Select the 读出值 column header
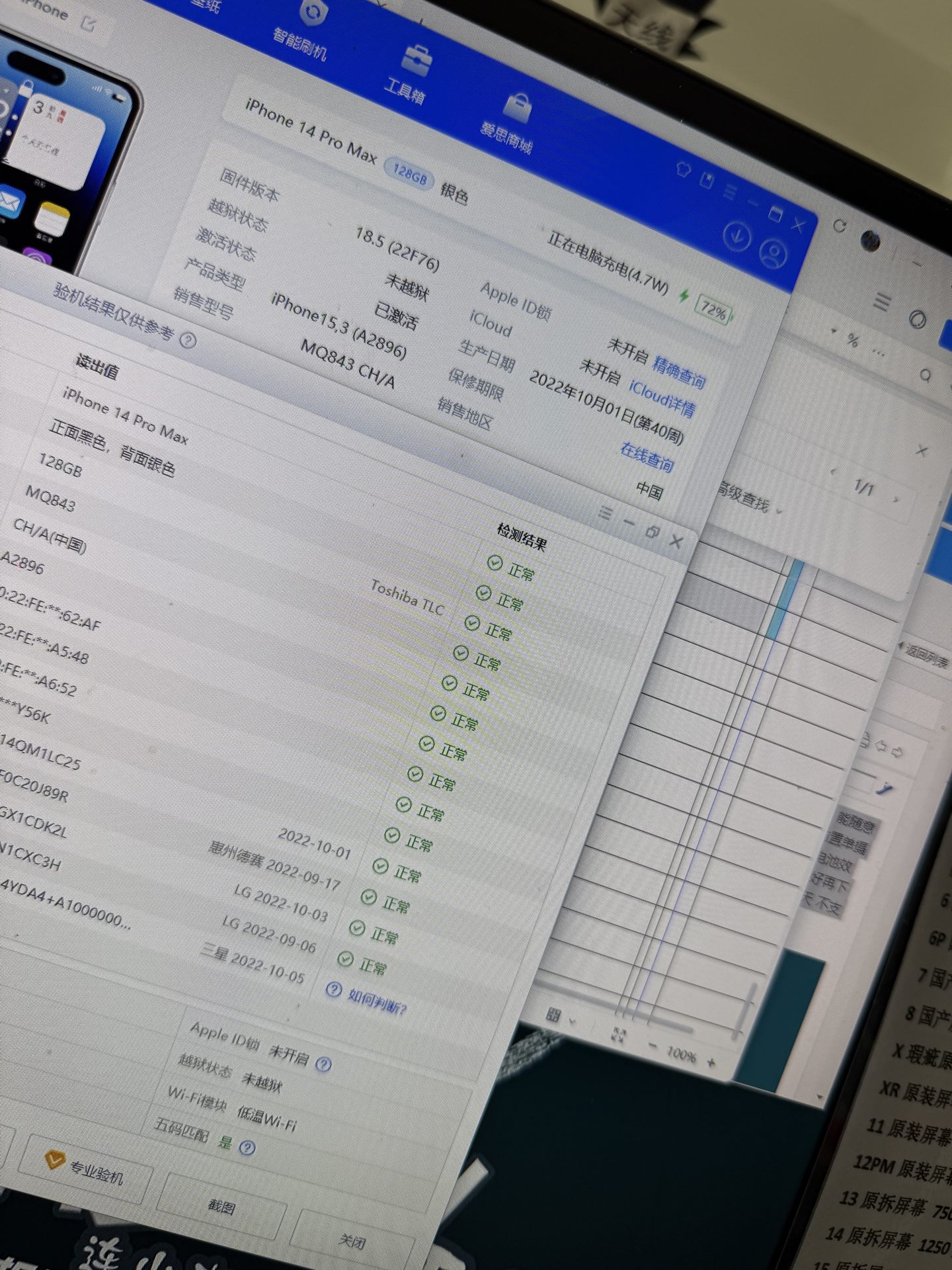 pyautogui.click(x=97, y=366)
